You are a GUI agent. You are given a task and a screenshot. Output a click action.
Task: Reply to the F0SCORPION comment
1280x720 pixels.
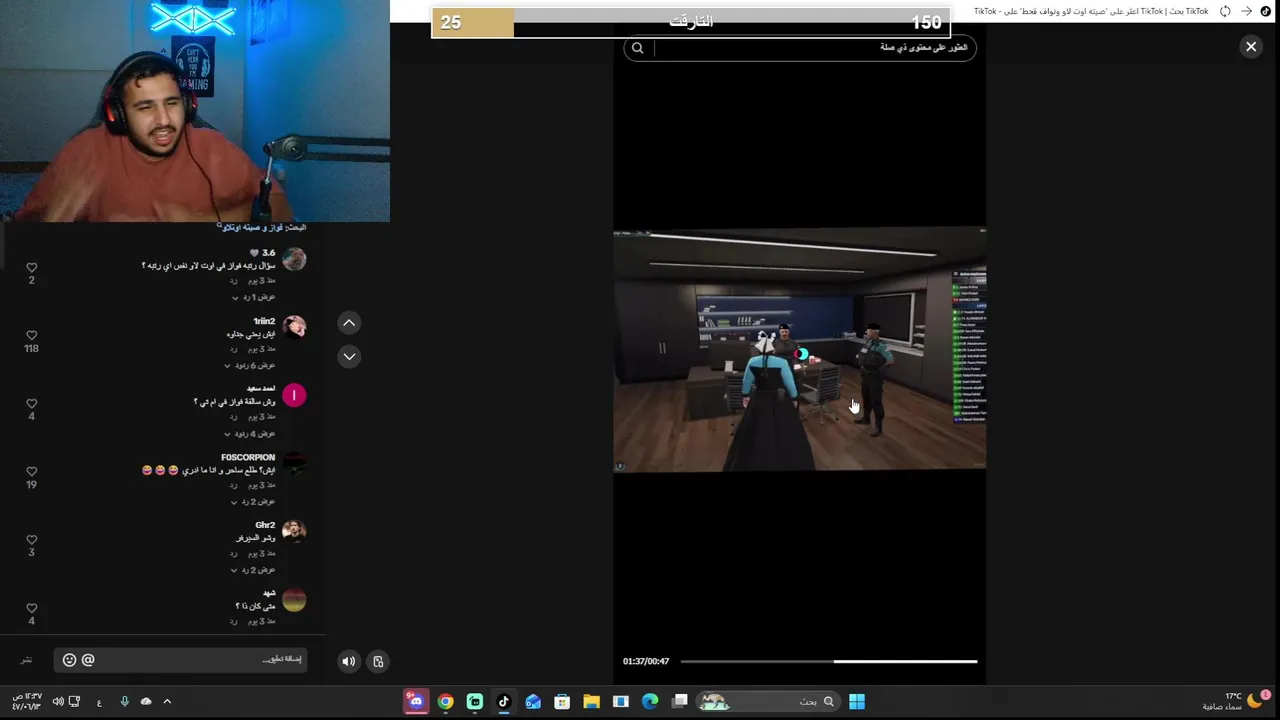[x=234, y=485]
